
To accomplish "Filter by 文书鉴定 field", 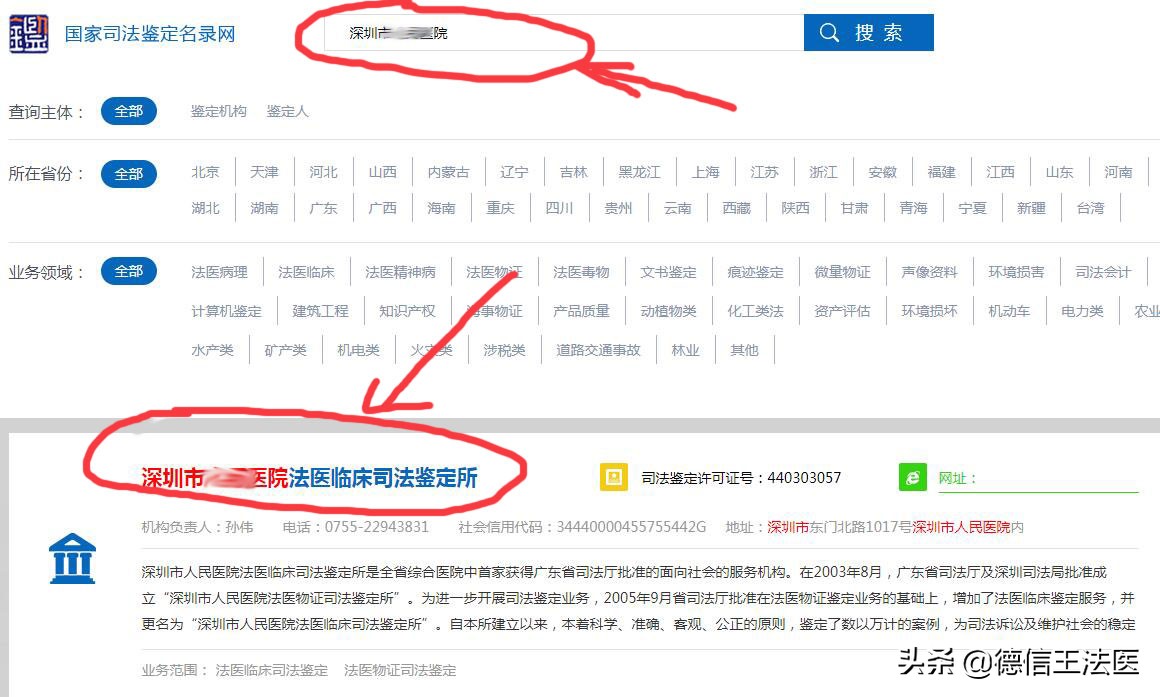I will (x=668, y=272).
